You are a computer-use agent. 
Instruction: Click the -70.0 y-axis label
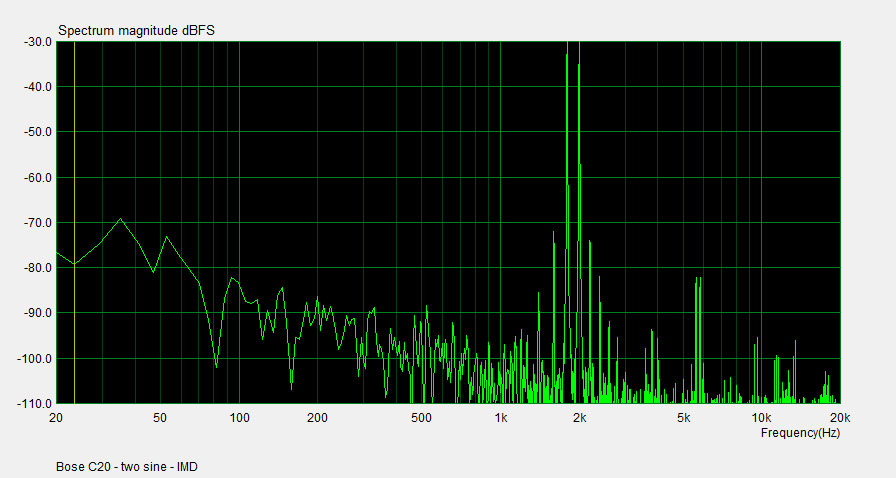pyautogui.click(x=38, y=222)
